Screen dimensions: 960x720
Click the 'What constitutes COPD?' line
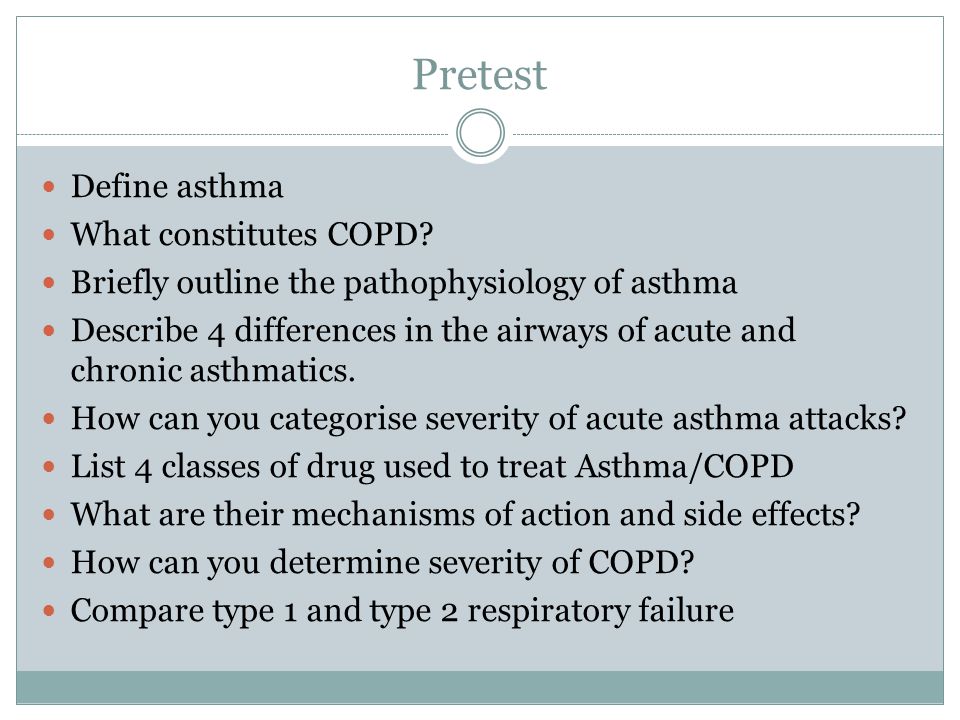pyautogui.click(x=252, y=234)
